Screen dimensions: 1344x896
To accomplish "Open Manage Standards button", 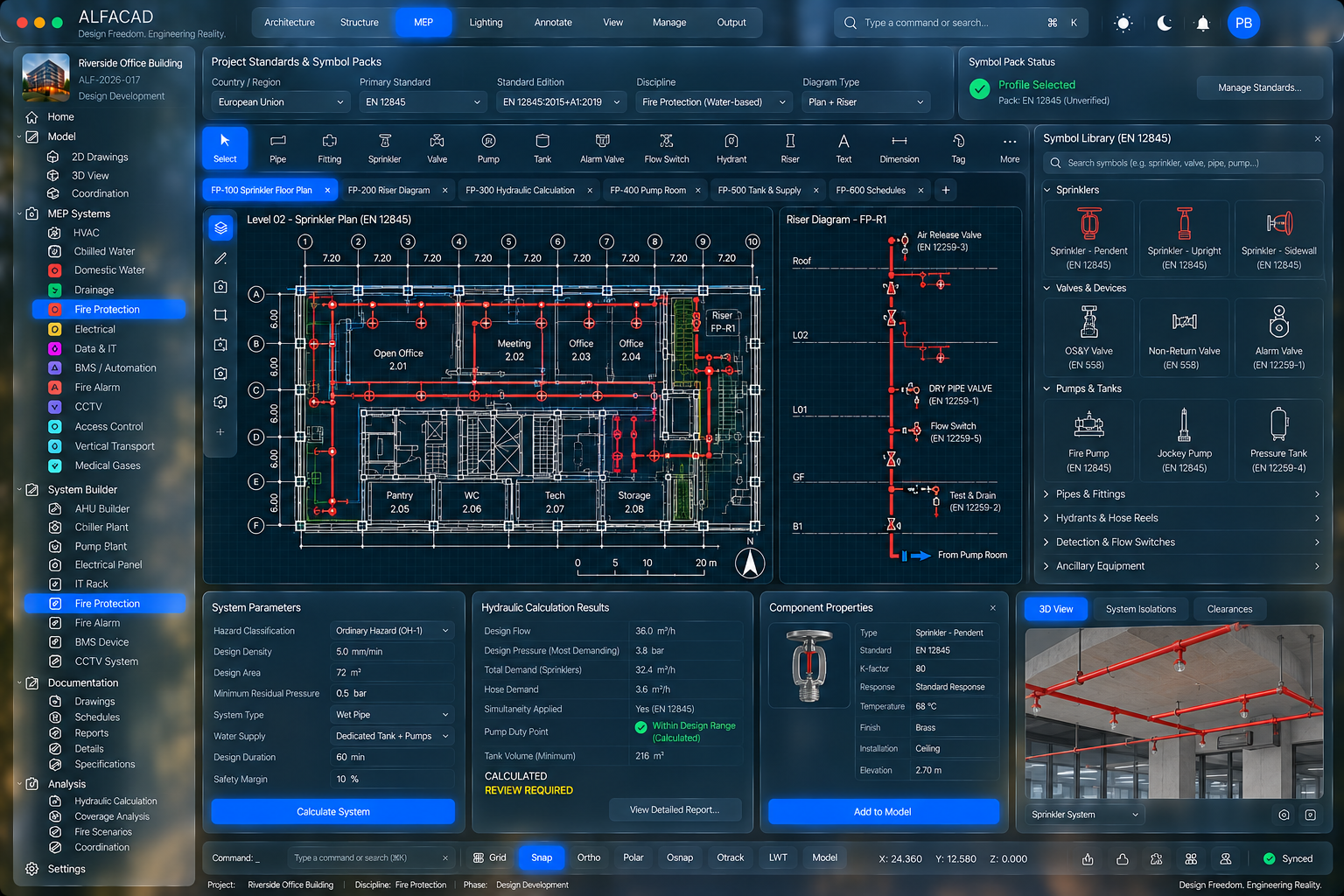I will [x=1259, y=87].
